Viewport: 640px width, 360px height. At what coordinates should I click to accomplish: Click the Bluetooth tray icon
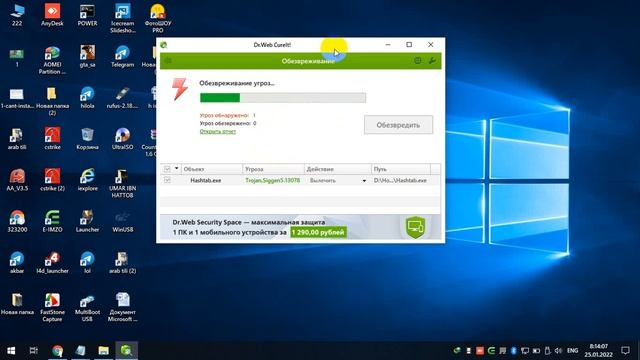pos(513,351)
